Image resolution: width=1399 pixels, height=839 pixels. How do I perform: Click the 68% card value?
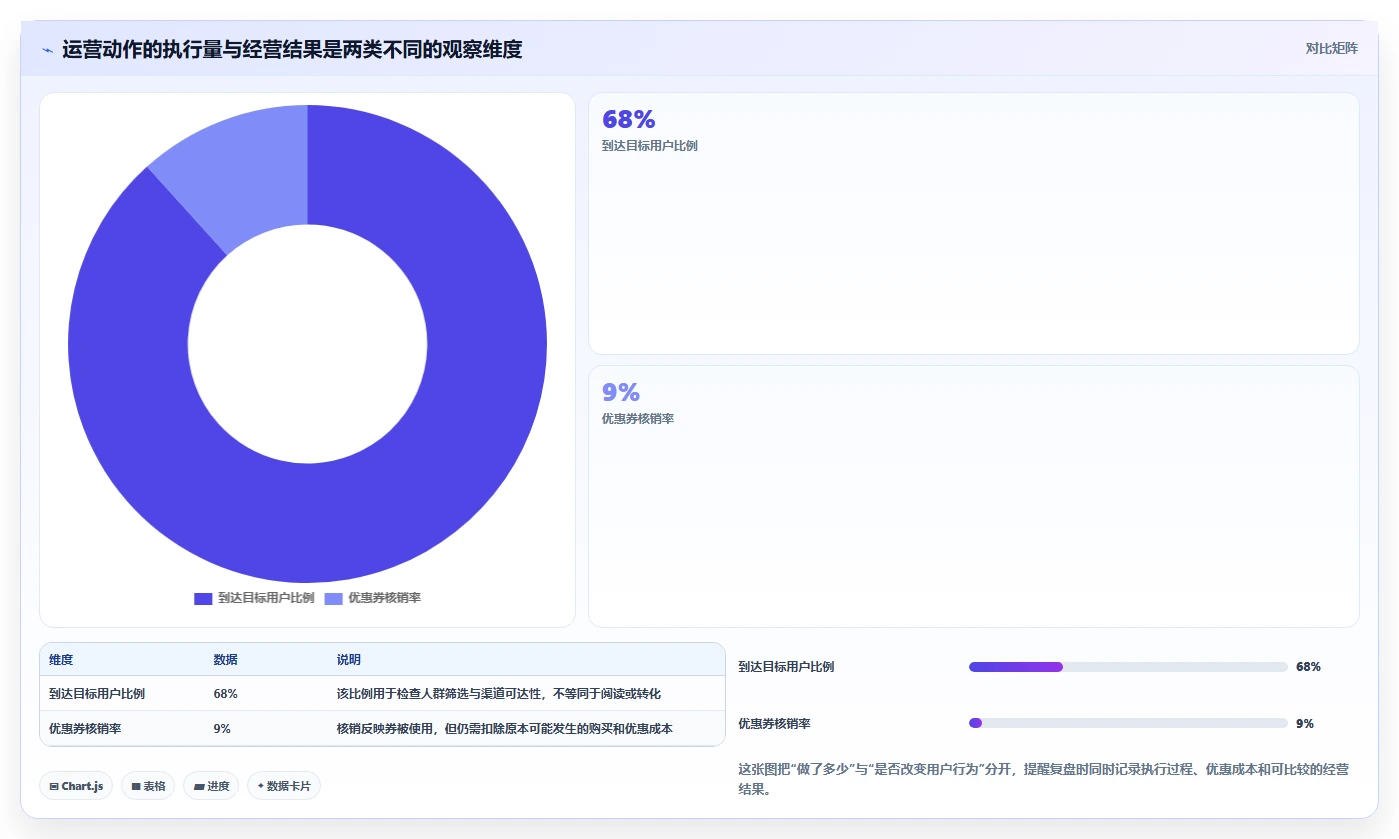(628, 119)
